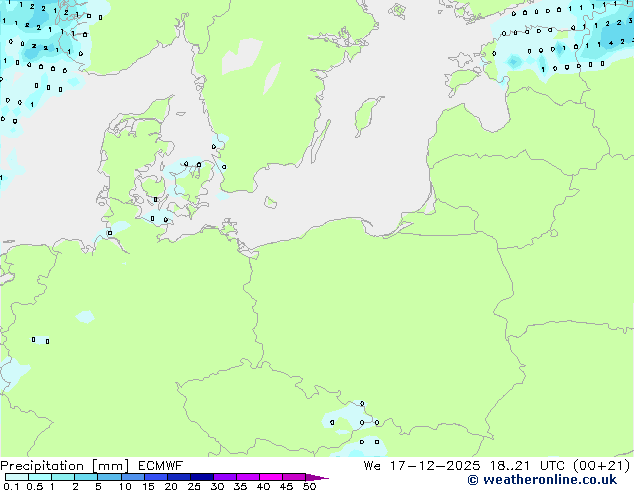
Task: Click the '45' scale label
Action: pos(286,486)
